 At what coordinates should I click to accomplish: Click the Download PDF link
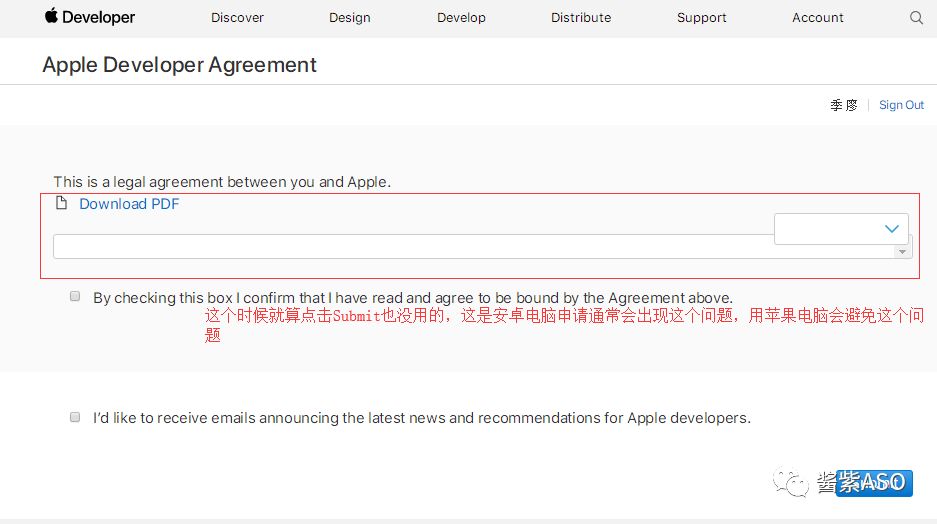tap(129, 204)
